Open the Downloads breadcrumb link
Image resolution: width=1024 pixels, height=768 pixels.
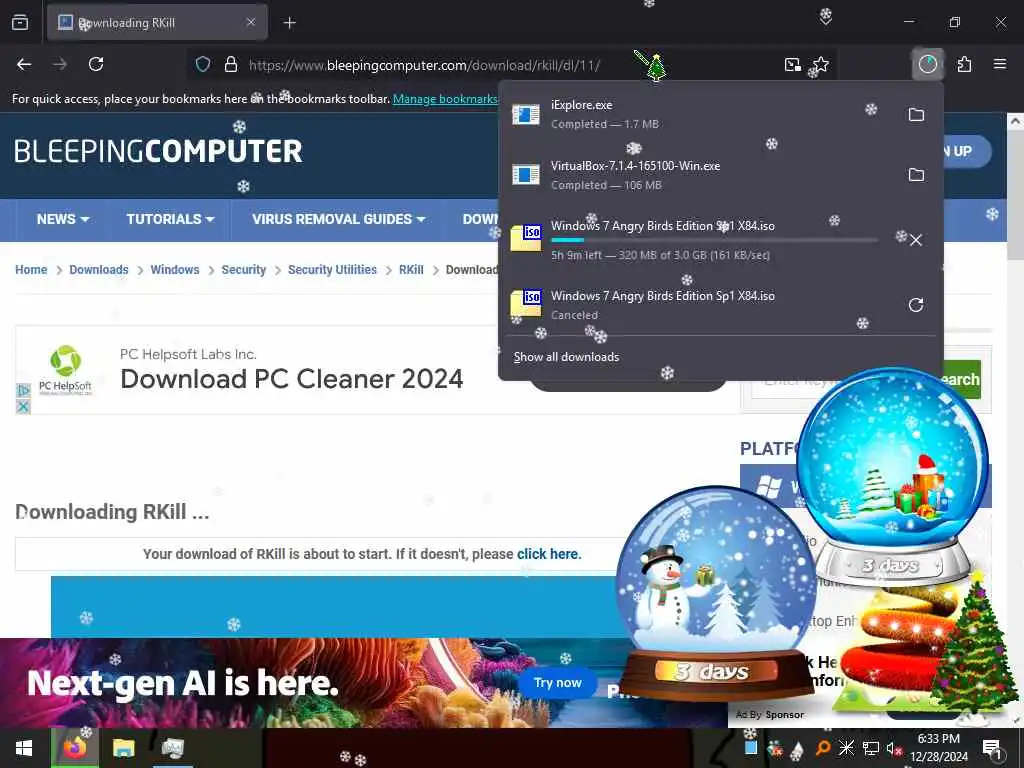[99, 270]
